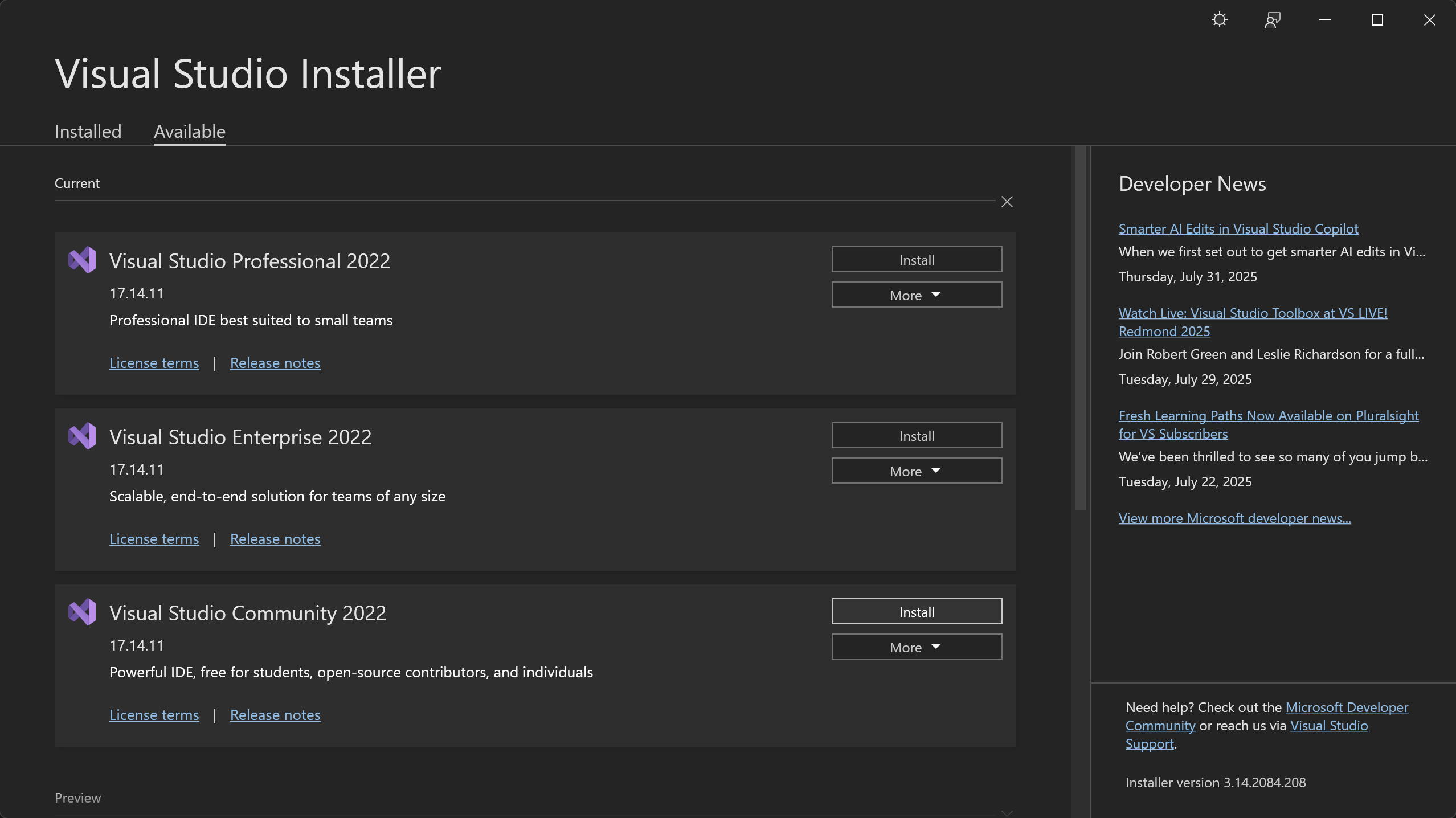View release notes for Community 2022

275,715
